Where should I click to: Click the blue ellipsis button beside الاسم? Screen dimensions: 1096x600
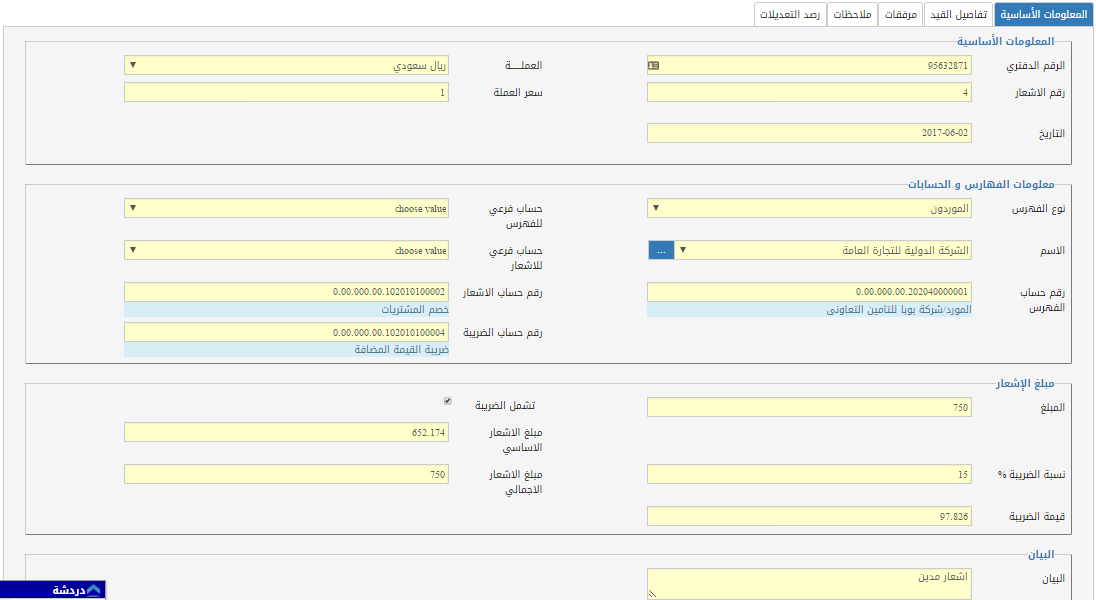(x=661, y=250)
